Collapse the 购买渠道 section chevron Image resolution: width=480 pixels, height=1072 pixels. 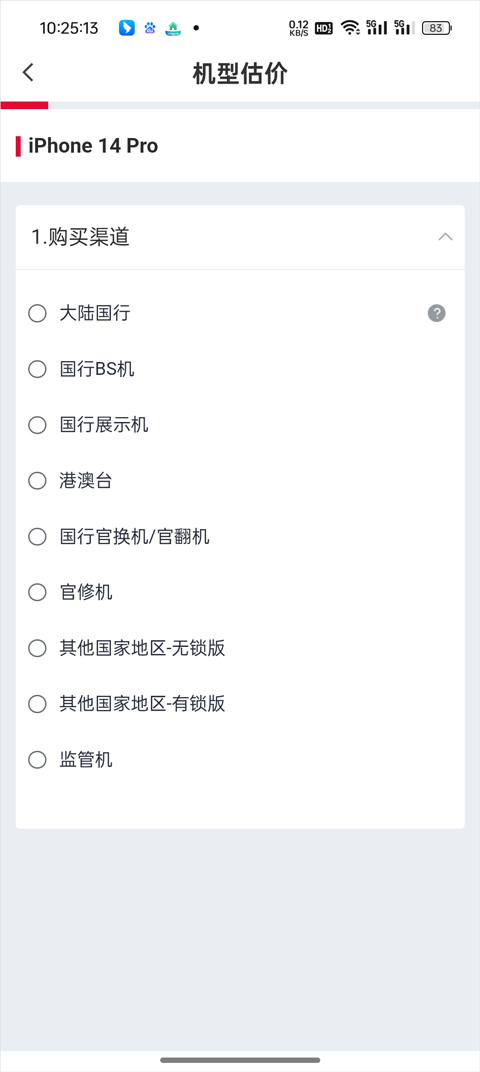tap(445, 237)
